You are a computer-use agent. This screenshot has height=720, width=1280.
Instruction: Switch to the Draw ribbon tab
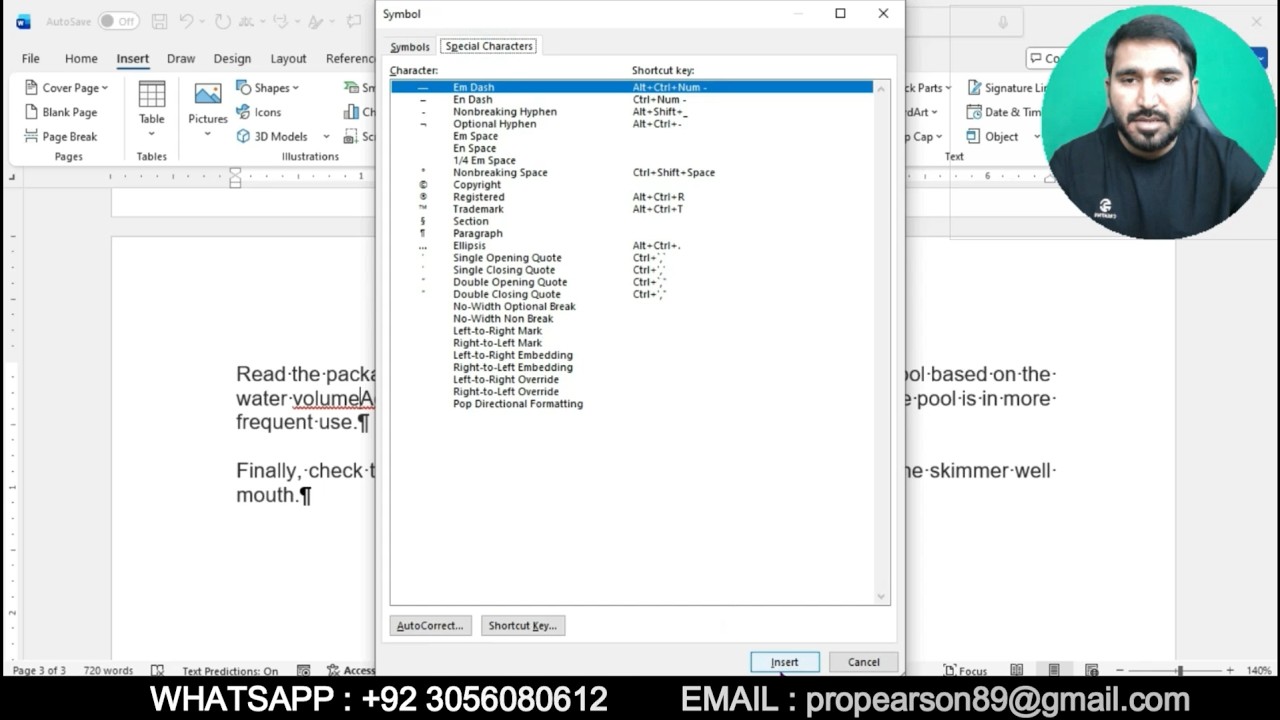pyautogui.click(x=181, y=58)
